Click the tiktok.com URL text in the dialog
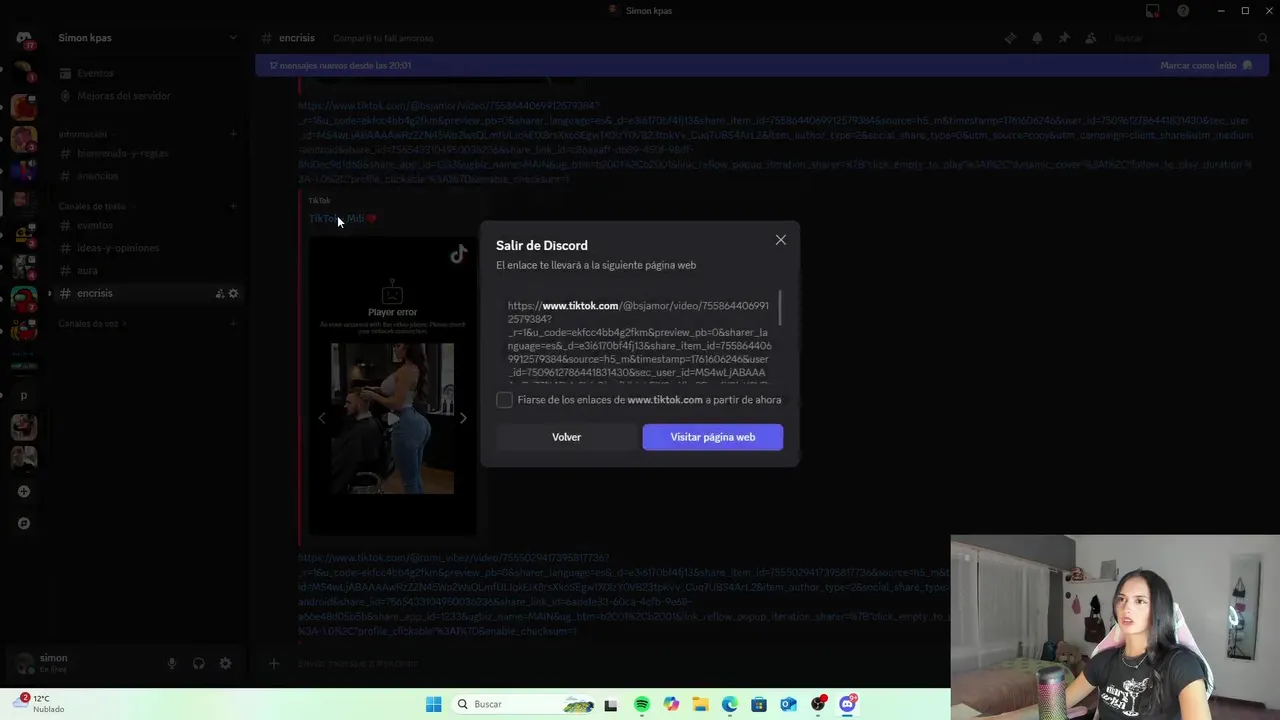Screen dimensions: 1280x720 pyautogui.click(x=638, y=338)
